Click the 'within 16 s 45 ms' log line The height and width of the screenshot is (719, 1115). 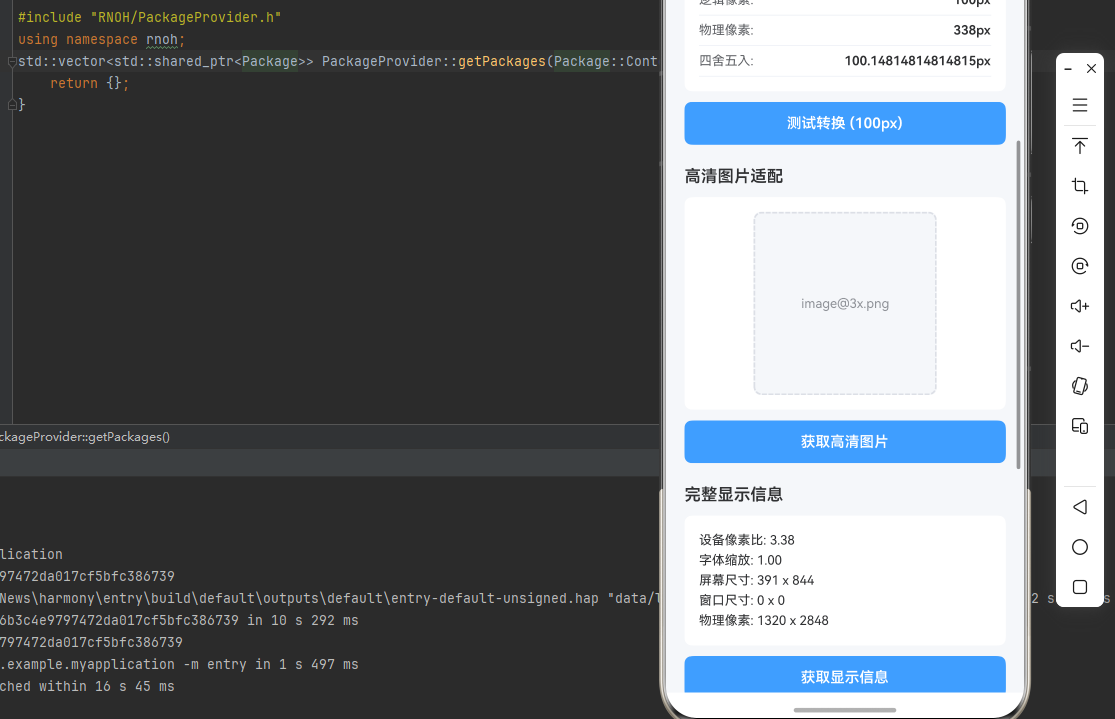[x=87, y=686]
